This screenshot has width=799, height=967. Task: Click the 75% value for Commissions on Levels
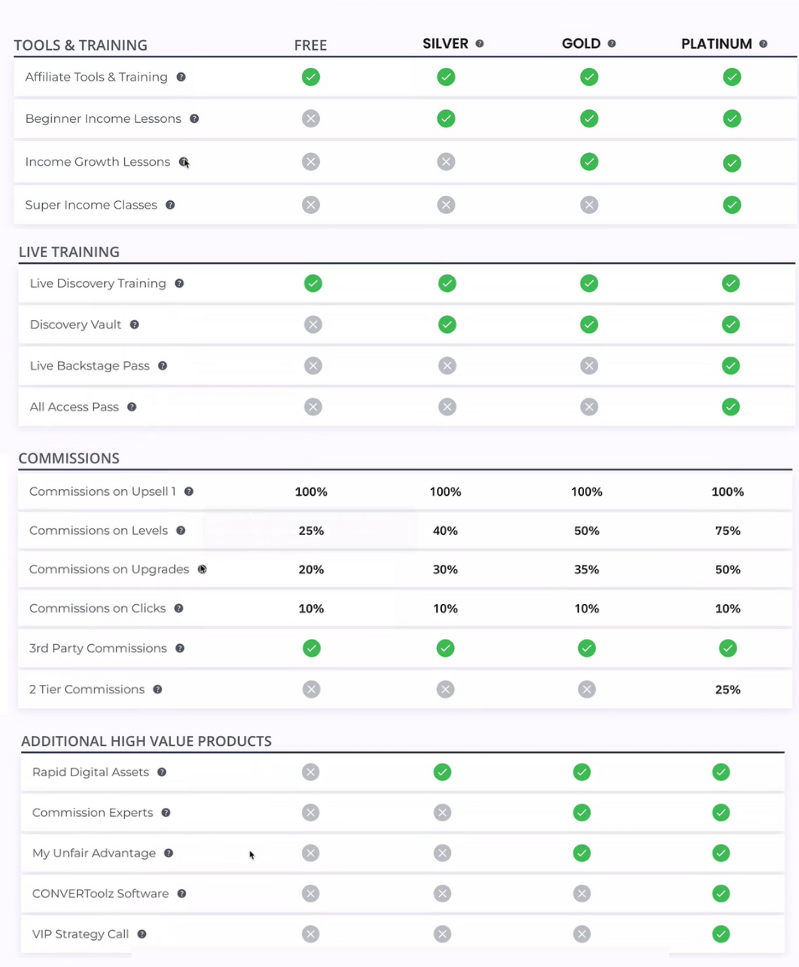tap(727, 530)
